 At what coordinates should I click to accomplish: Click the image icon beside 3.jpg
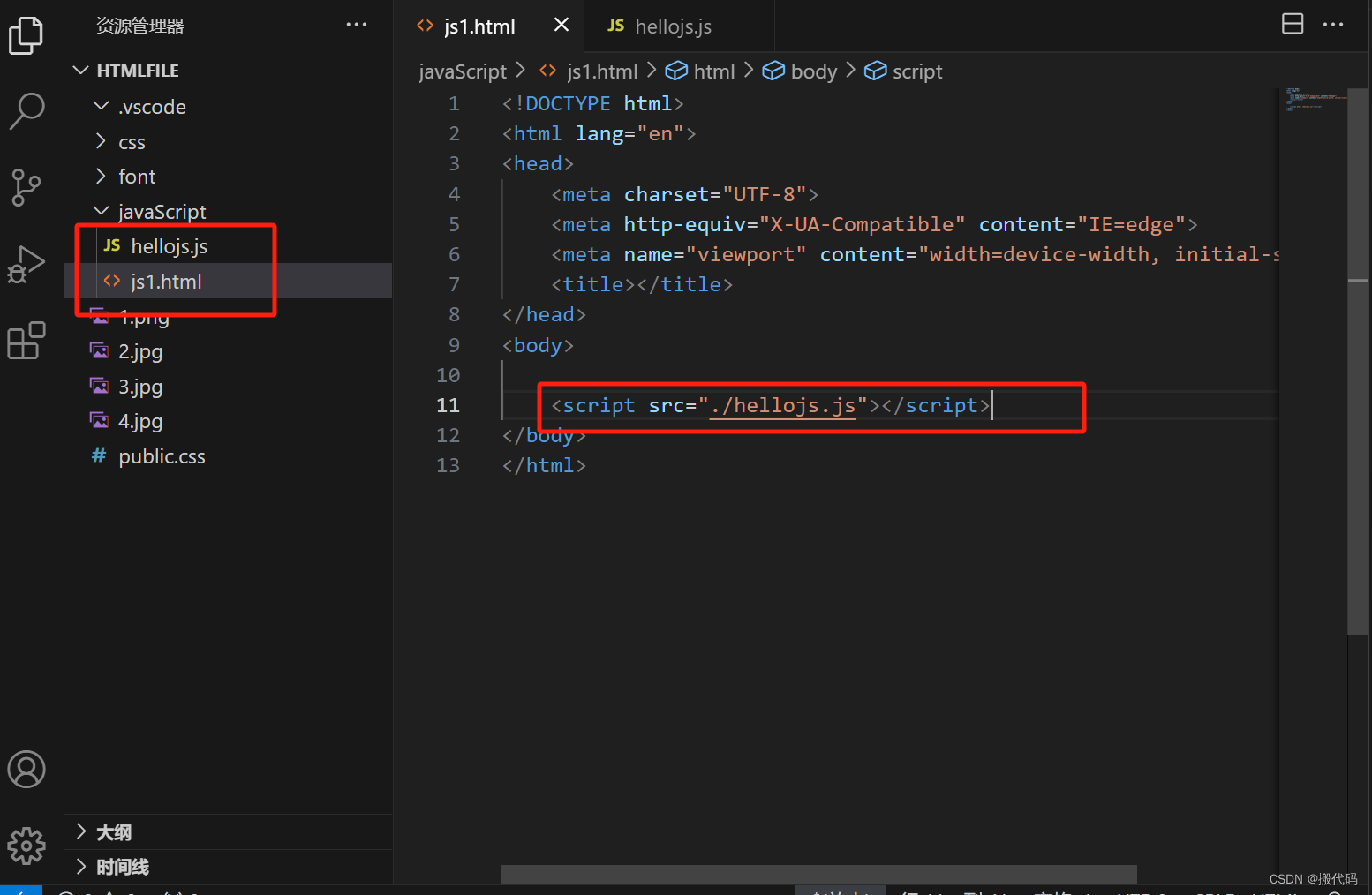(x=99, y=386)
